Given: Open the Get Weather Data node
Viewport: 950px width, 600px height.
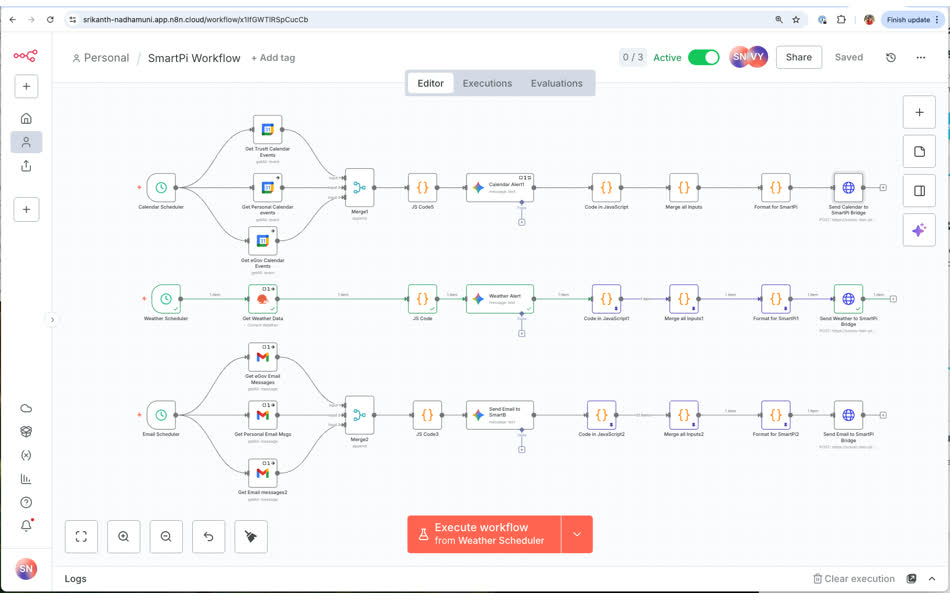Looking at the screenshot, I should tap(263, 297).
